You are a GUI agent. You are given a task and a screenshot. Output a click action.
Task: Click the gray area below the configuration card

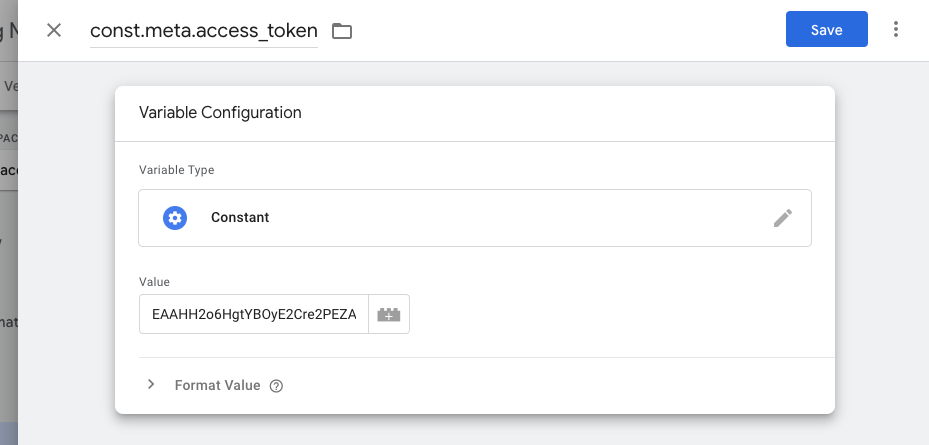click(x=475, y=430)
